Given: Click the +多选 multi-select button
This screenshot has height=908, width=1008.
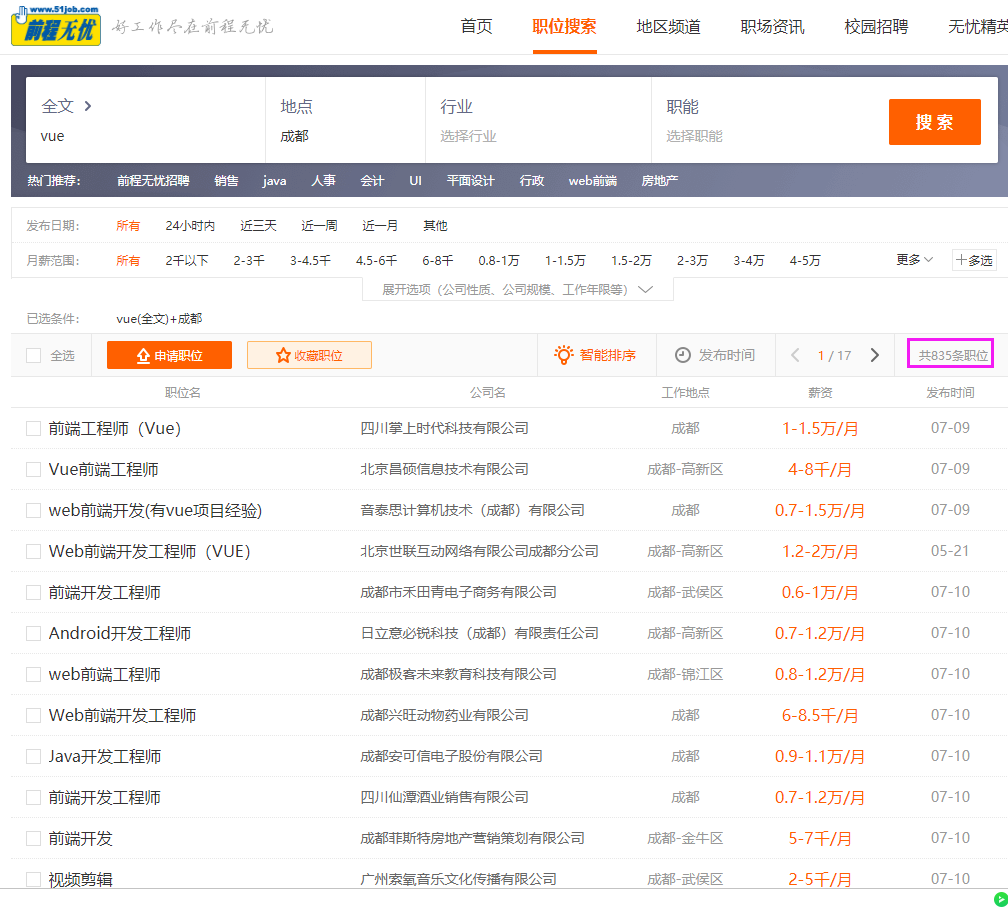Looking at the screenshot, I should click(x=974, y=260).
